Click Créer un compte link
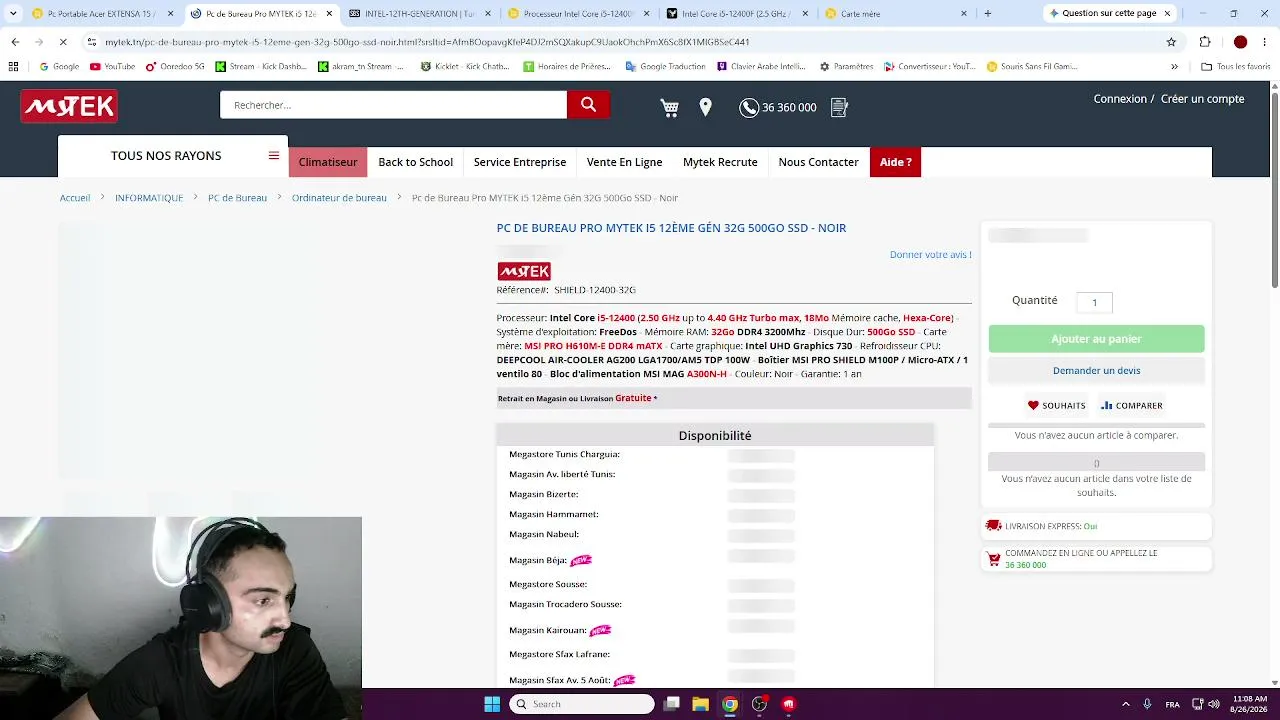 (1202, 99)
